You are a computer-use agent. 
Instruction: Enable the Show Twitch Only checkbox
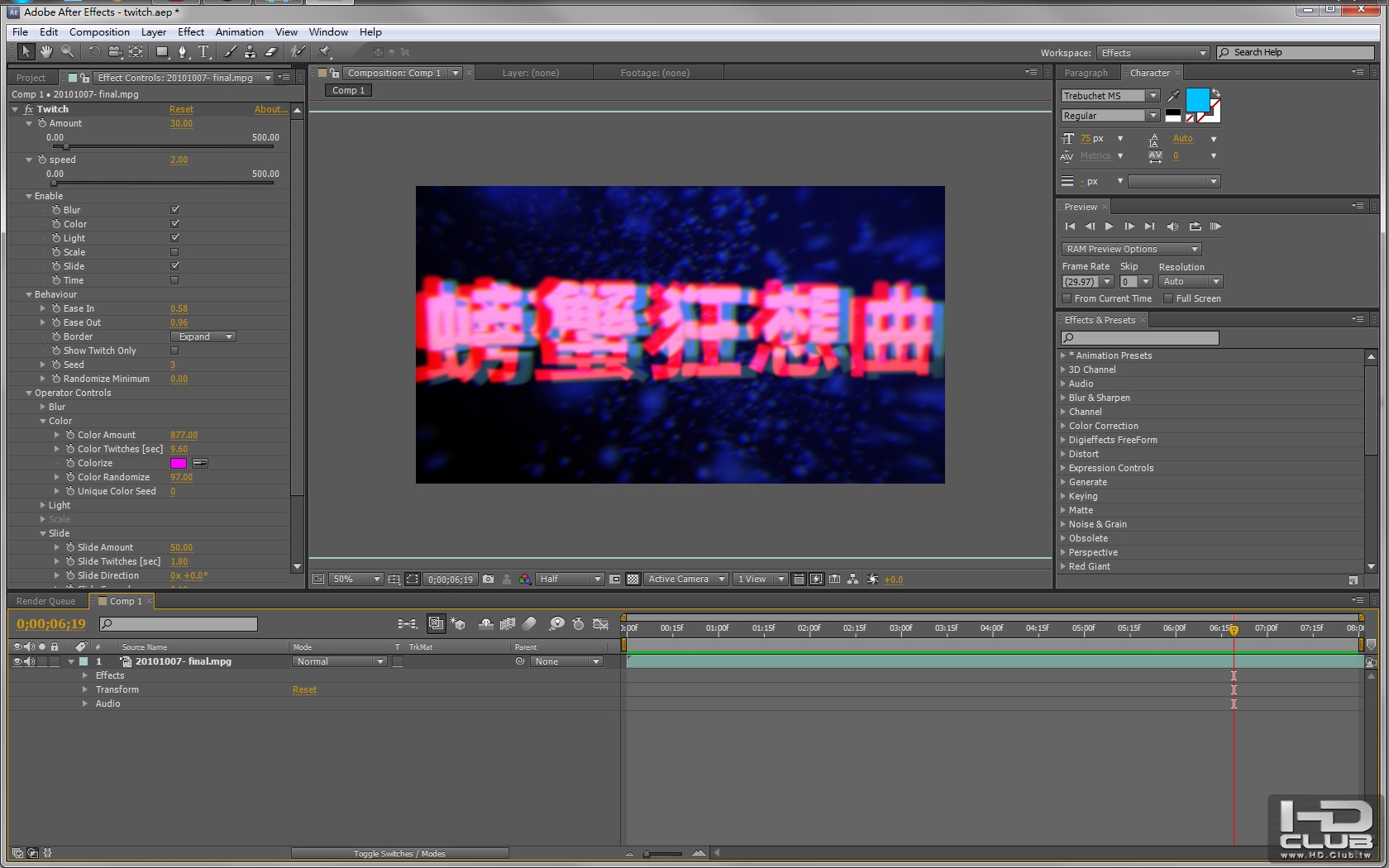click(x=174, y=351)
